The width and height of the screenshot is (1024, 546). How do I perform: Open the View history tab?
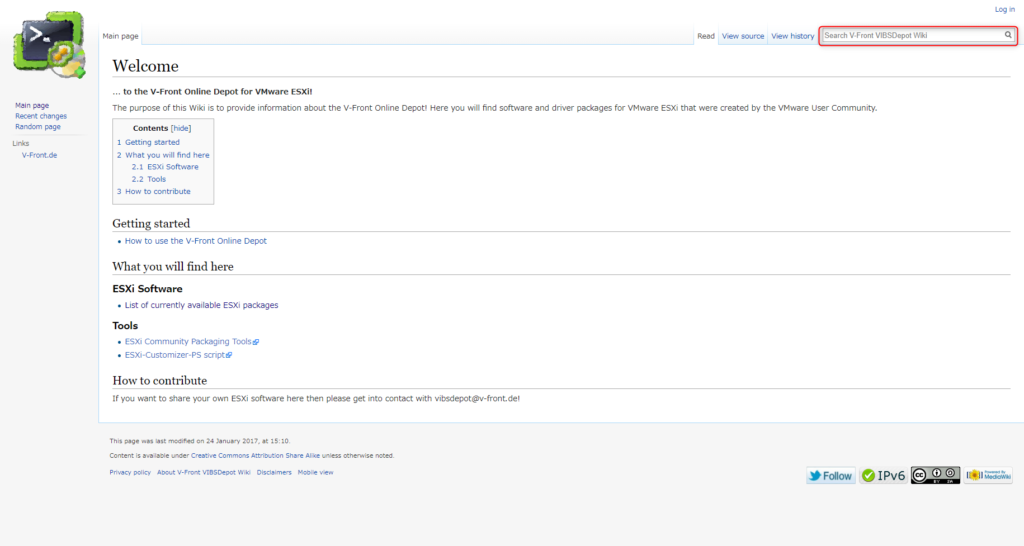click(792, 36)
